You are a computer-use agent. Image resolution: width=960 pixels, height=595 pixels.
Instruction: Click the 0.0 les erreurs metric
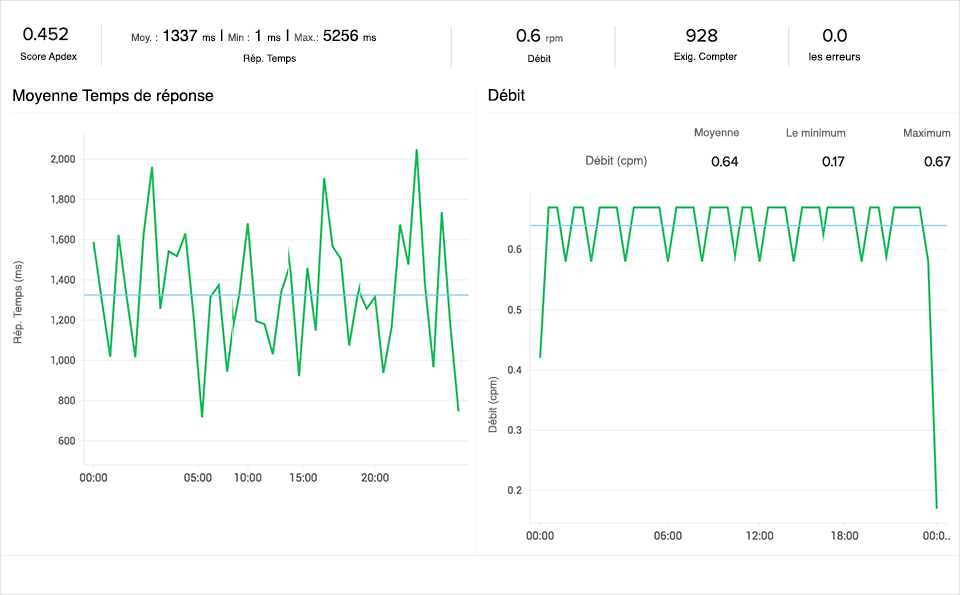(x=834, y=36)
